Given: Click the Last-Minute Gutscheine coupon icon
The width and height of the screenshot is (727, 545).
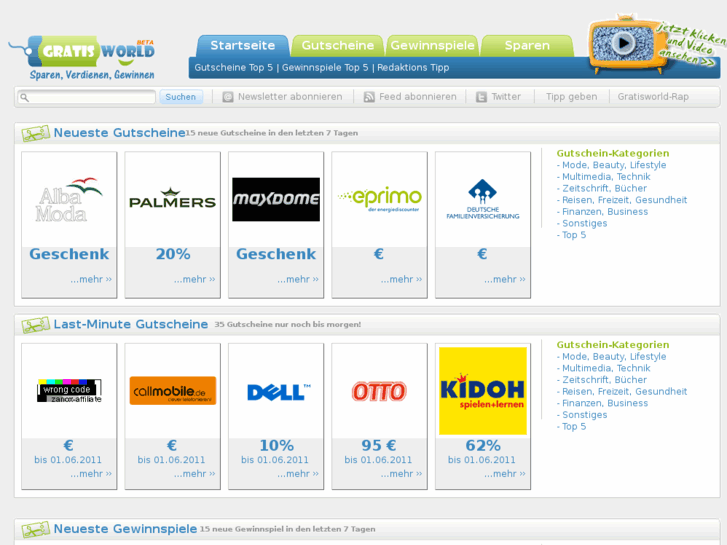Looking at the screenshot, I should (36, 325).
